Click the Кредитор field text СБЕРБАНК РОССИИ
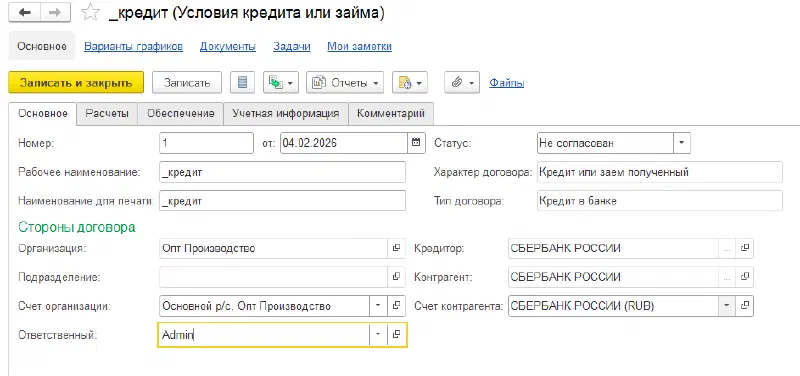Viewport: 800px width, 376px height. [x=565, y=248]
